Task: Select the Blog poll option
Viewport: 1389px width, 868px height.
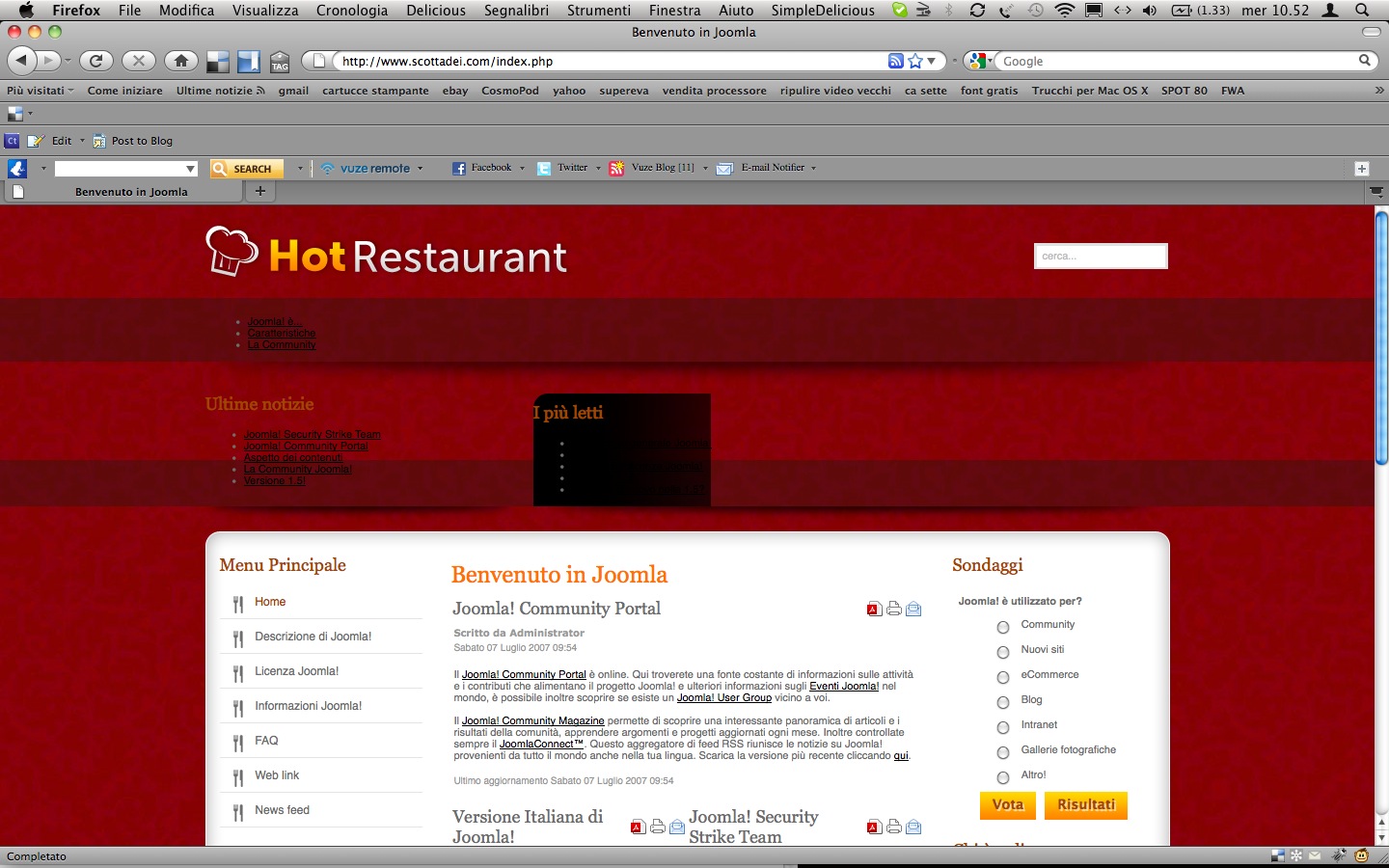Action: 1003,702
